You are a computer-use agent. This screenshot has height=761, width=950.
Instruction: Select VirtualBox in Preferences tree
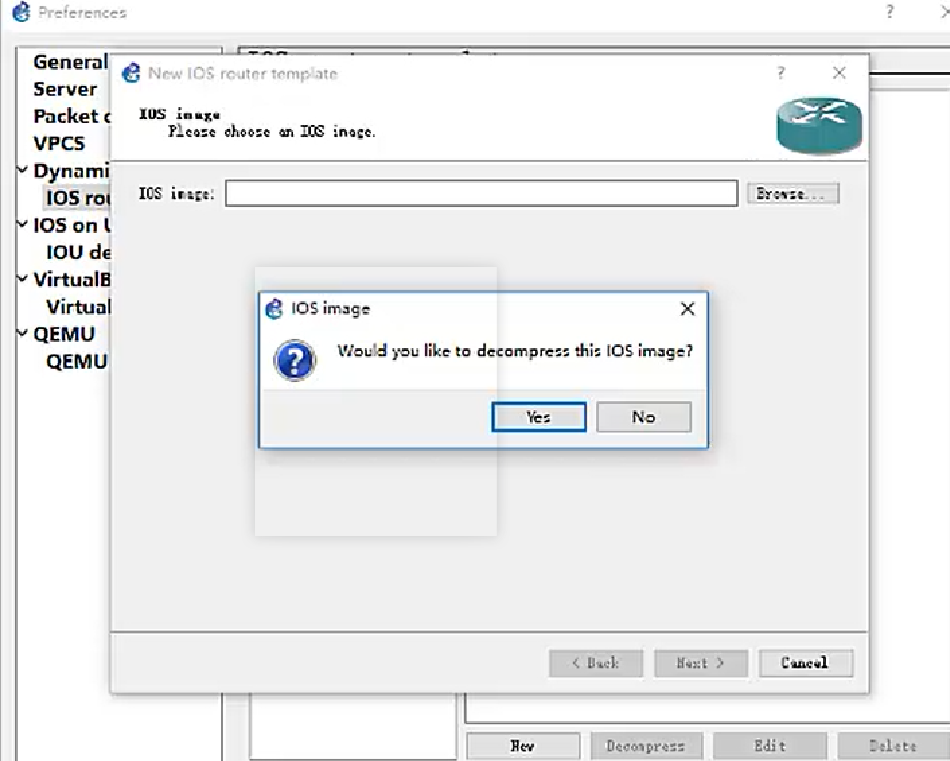click(71, 279)
